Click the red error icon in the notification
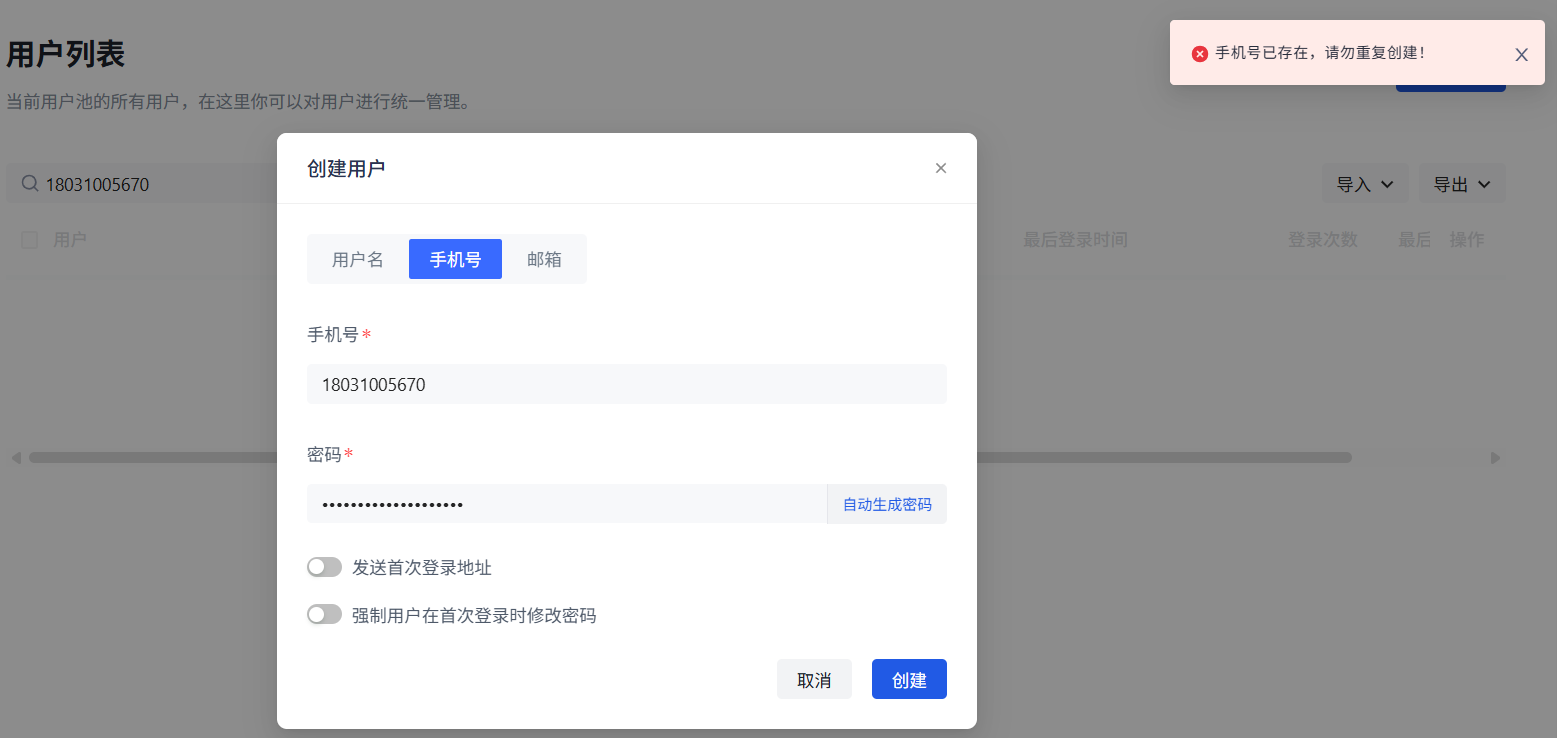This screenshot has width=1557, height=738. tap(1200, 54)
